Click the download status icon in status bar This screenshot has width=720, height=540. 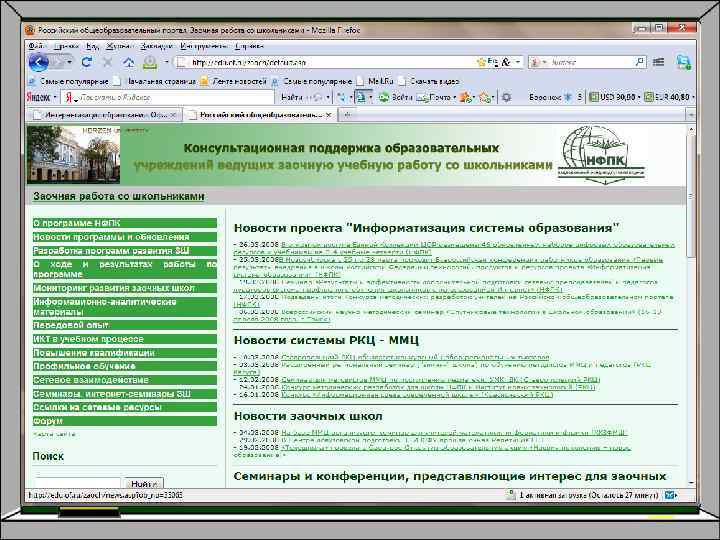pos(510,495)
